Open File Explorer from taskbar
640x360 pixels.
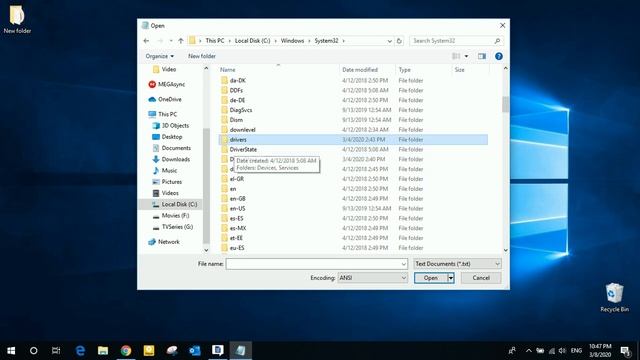pos(103,351)
